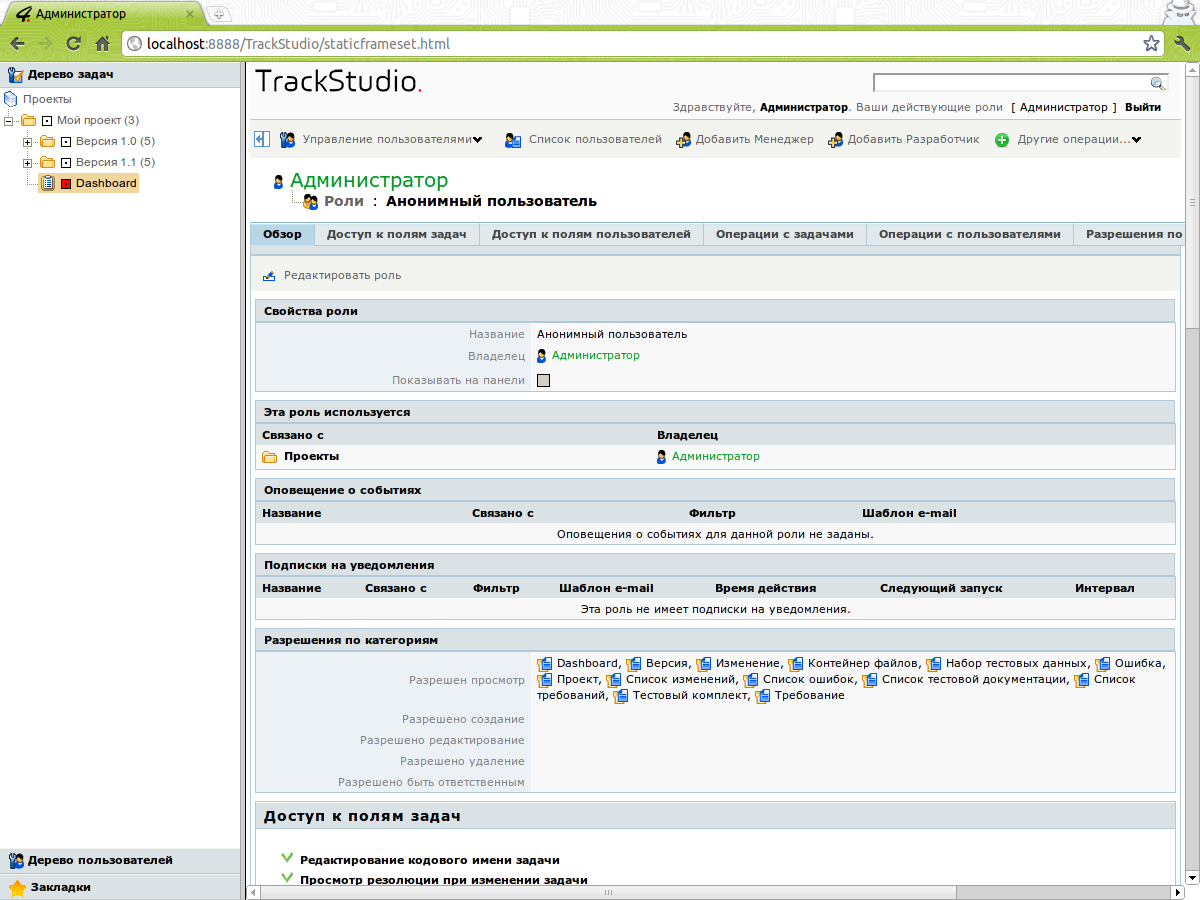1200x900 pixels.
Task: Click the edit role pencil icon
Action: 269,276
